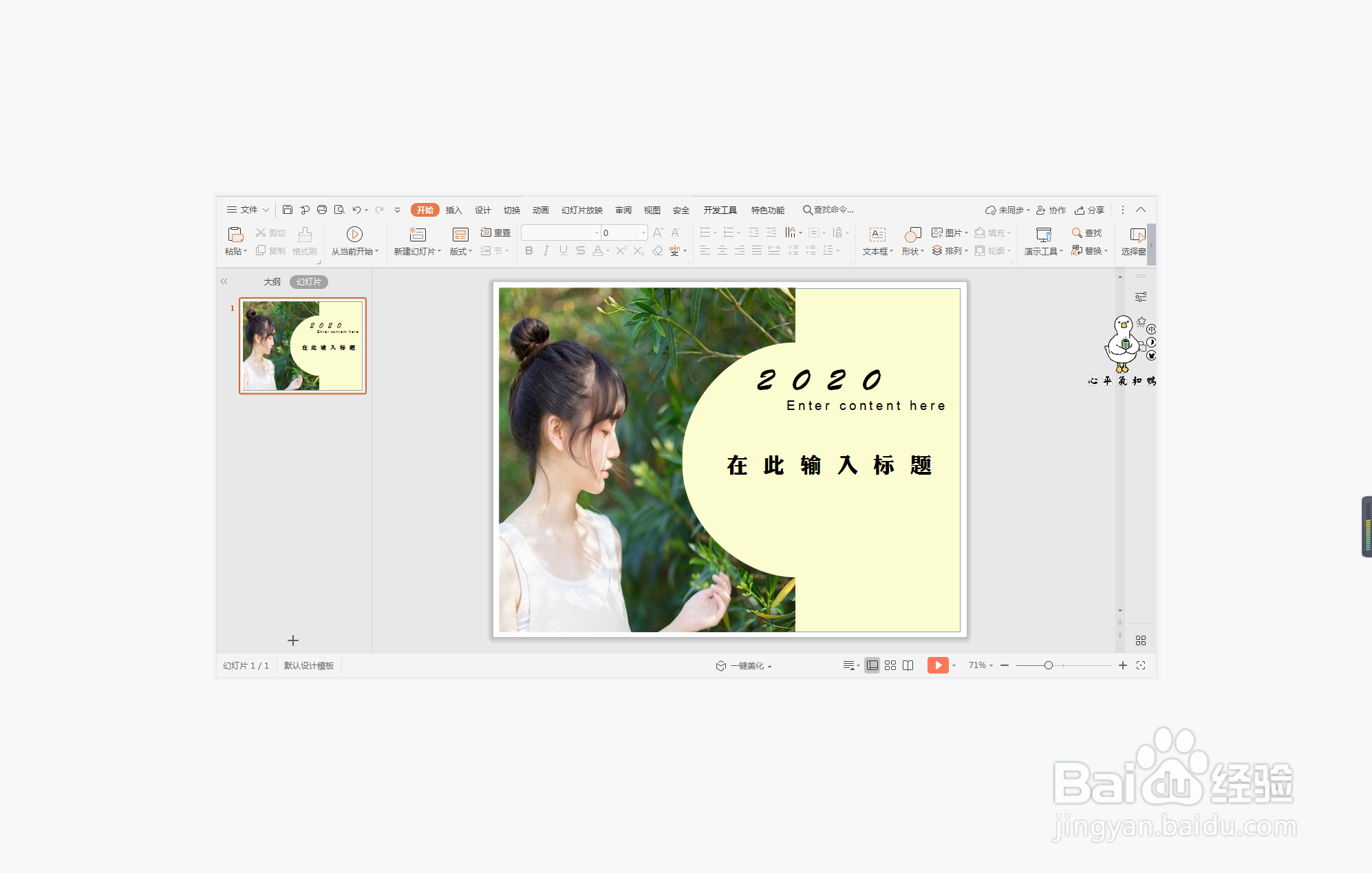Open the font name dropdown
This screenshot has height=873, width=1372.
tap(597, 233)
